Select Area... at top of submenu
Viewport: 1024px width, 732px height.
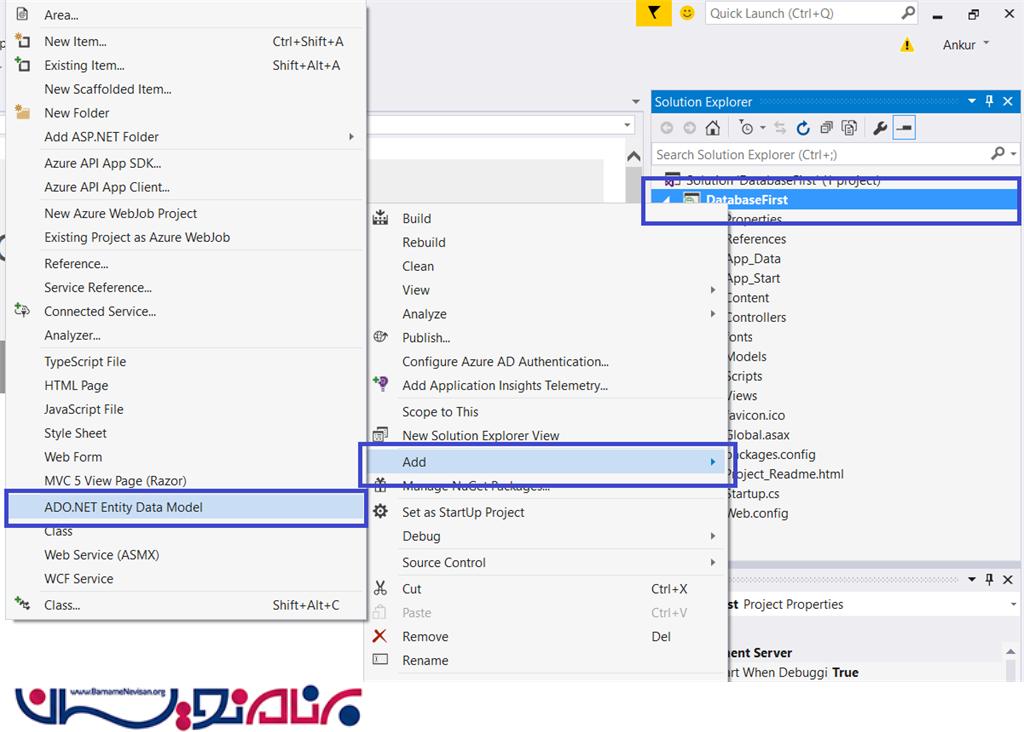[185, 15]
